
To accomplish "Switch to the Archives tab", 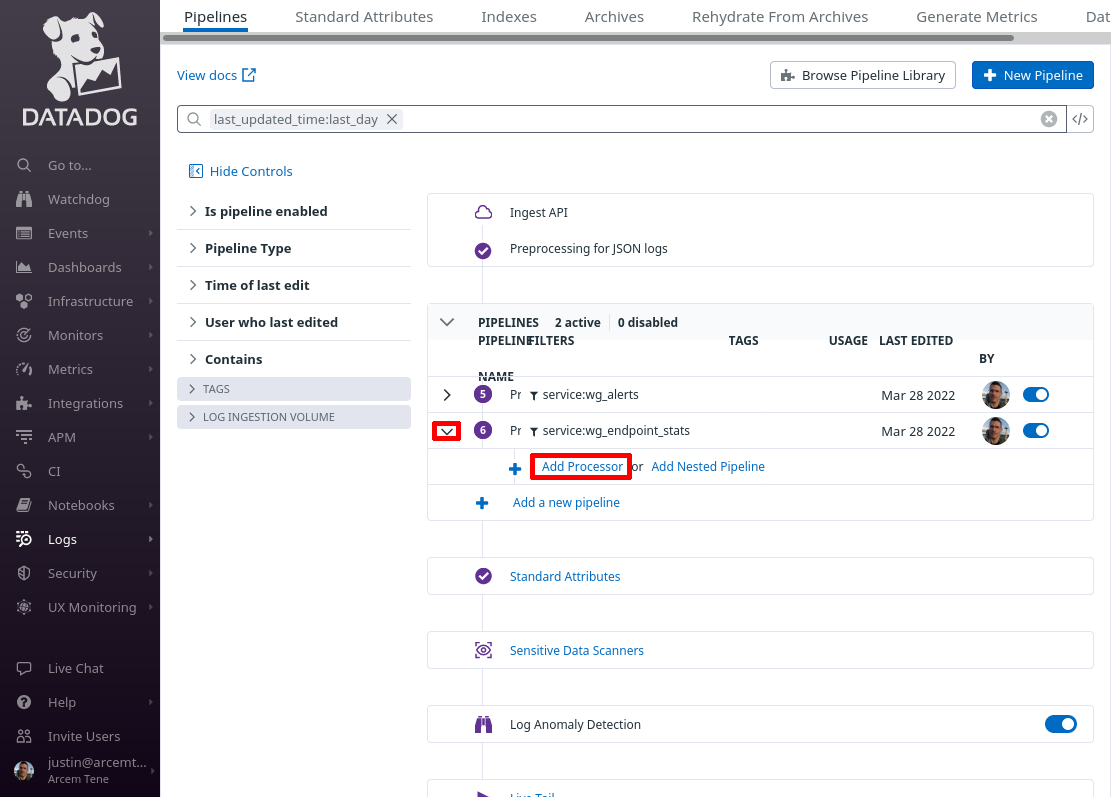I will 614,16.
